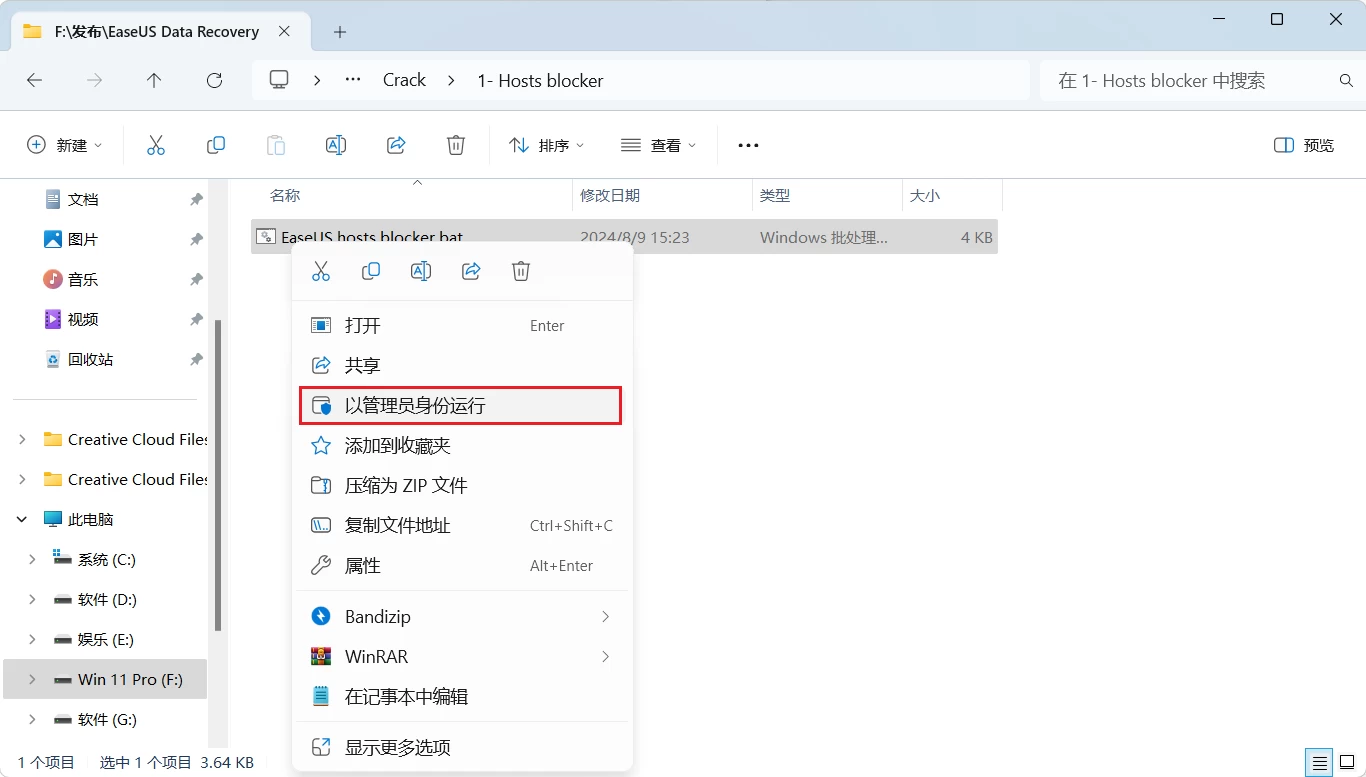The image size is (1366, 777).
Task: Expand the 系统 (C:) drive node
Action: click(x=32, y=560)
